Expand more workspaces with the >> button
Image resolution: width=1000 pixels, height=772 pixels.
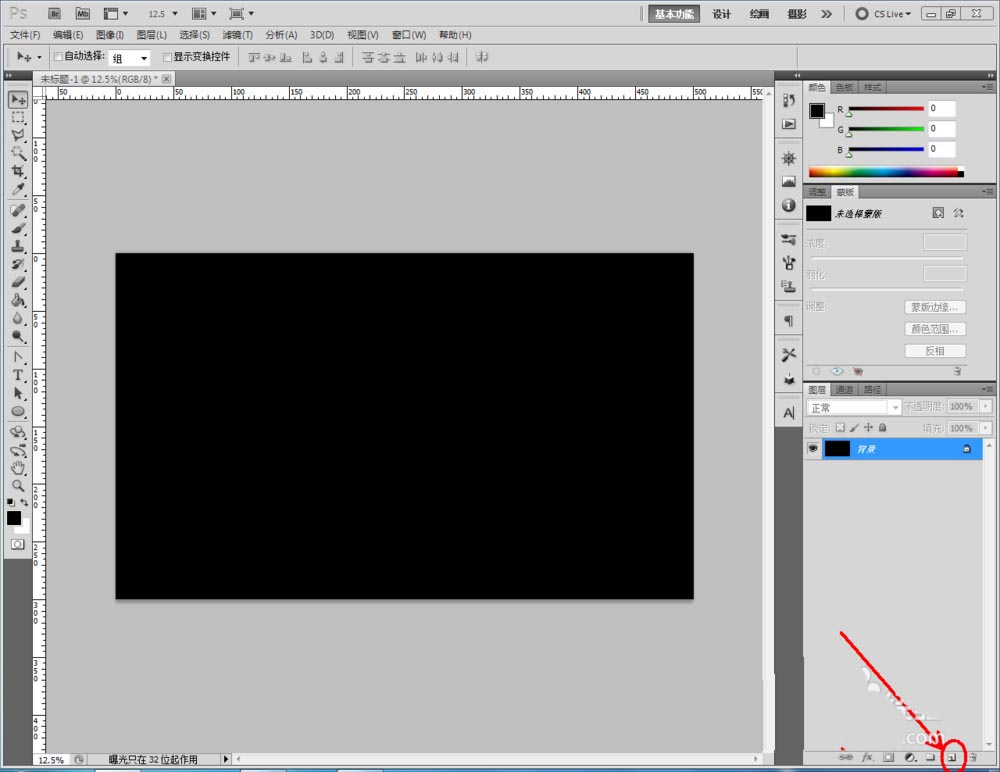(827, 13)
